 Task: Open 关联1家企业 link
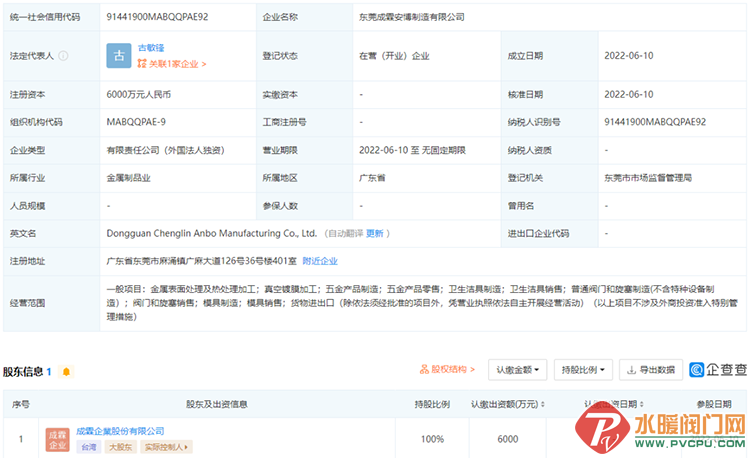[172, 64]
